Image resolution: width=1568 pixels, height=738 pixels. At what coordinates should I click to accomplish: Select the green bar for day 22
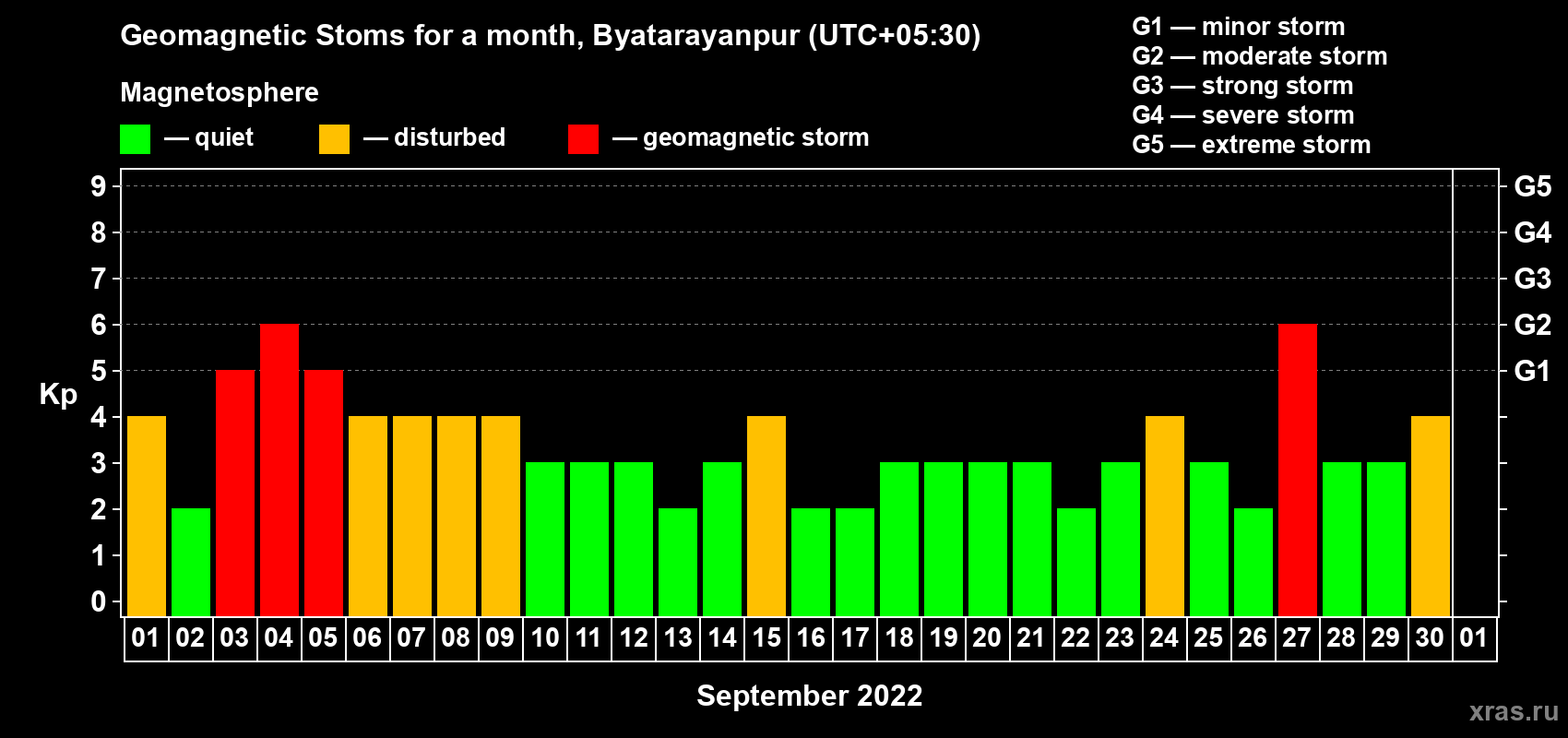pyautogui.click(x=1076, y=563)
